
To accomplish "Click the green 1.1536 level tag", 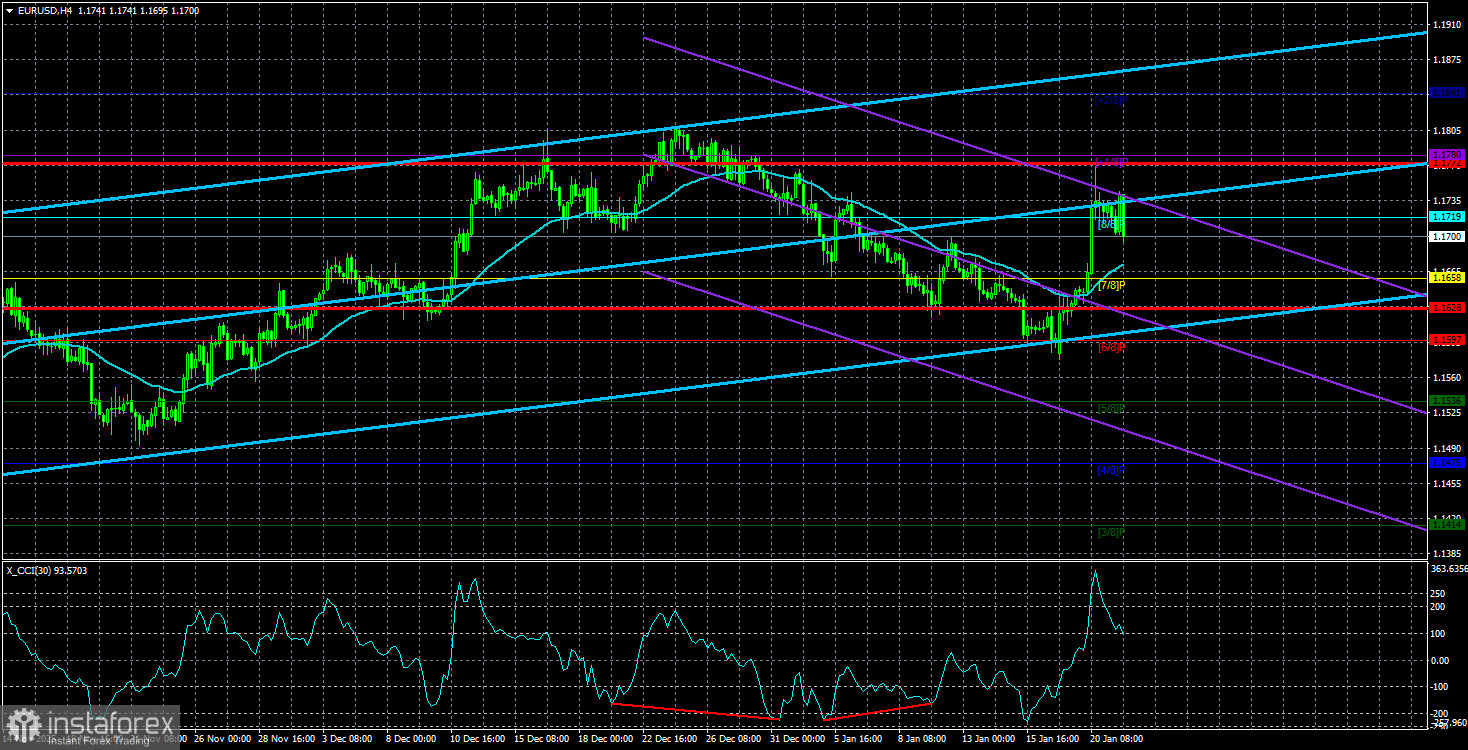I will (1446, 400).
